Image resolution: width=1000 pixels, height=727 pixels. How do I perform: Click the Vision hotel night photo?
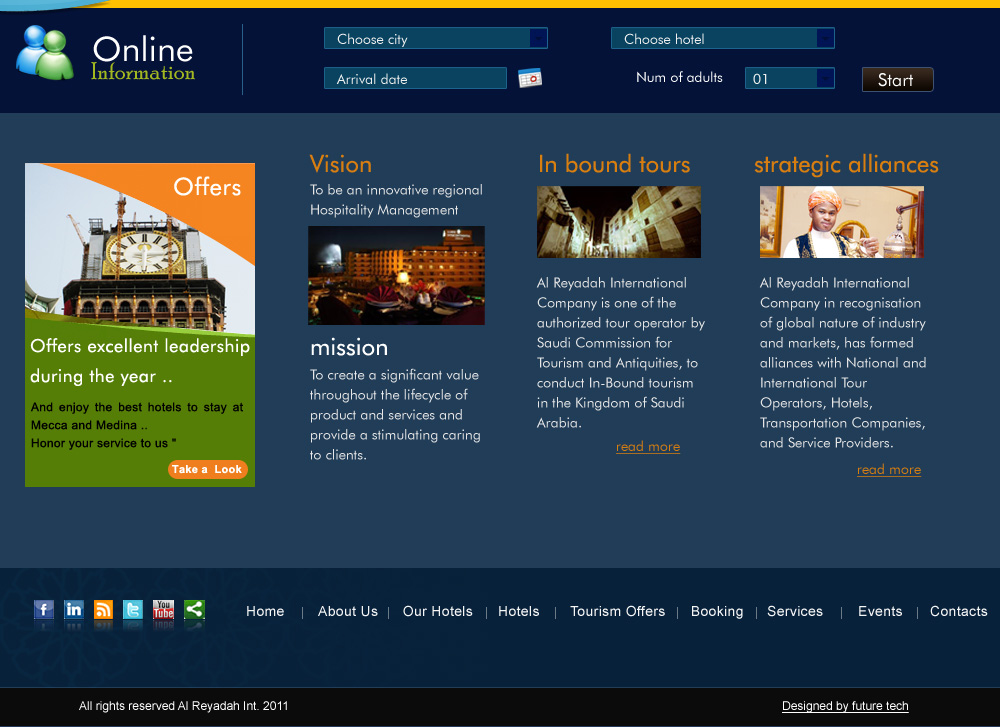click(396, 275)
